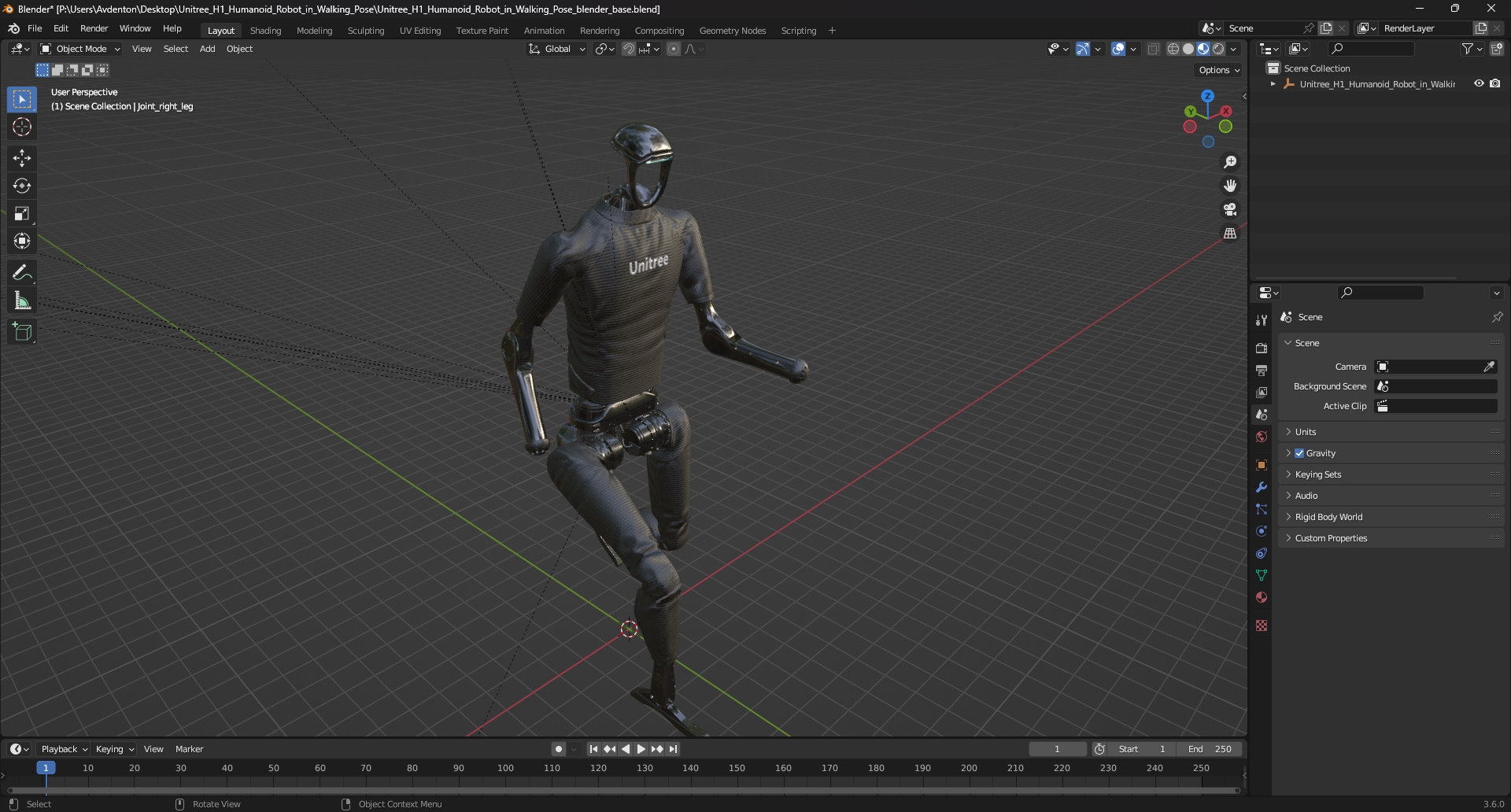Image resolution: width=1511 pixels, height=812 pixels.
Task: Open the Modifiers properties tab
Action: point(1262,487)
